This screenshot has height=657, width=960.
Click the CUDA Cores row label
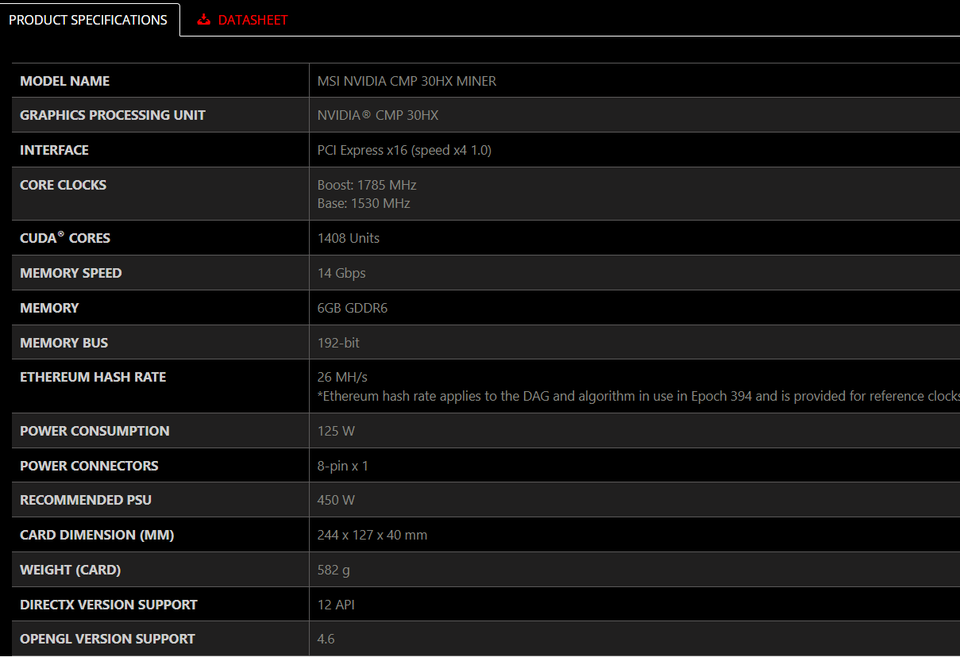(65, 238)
